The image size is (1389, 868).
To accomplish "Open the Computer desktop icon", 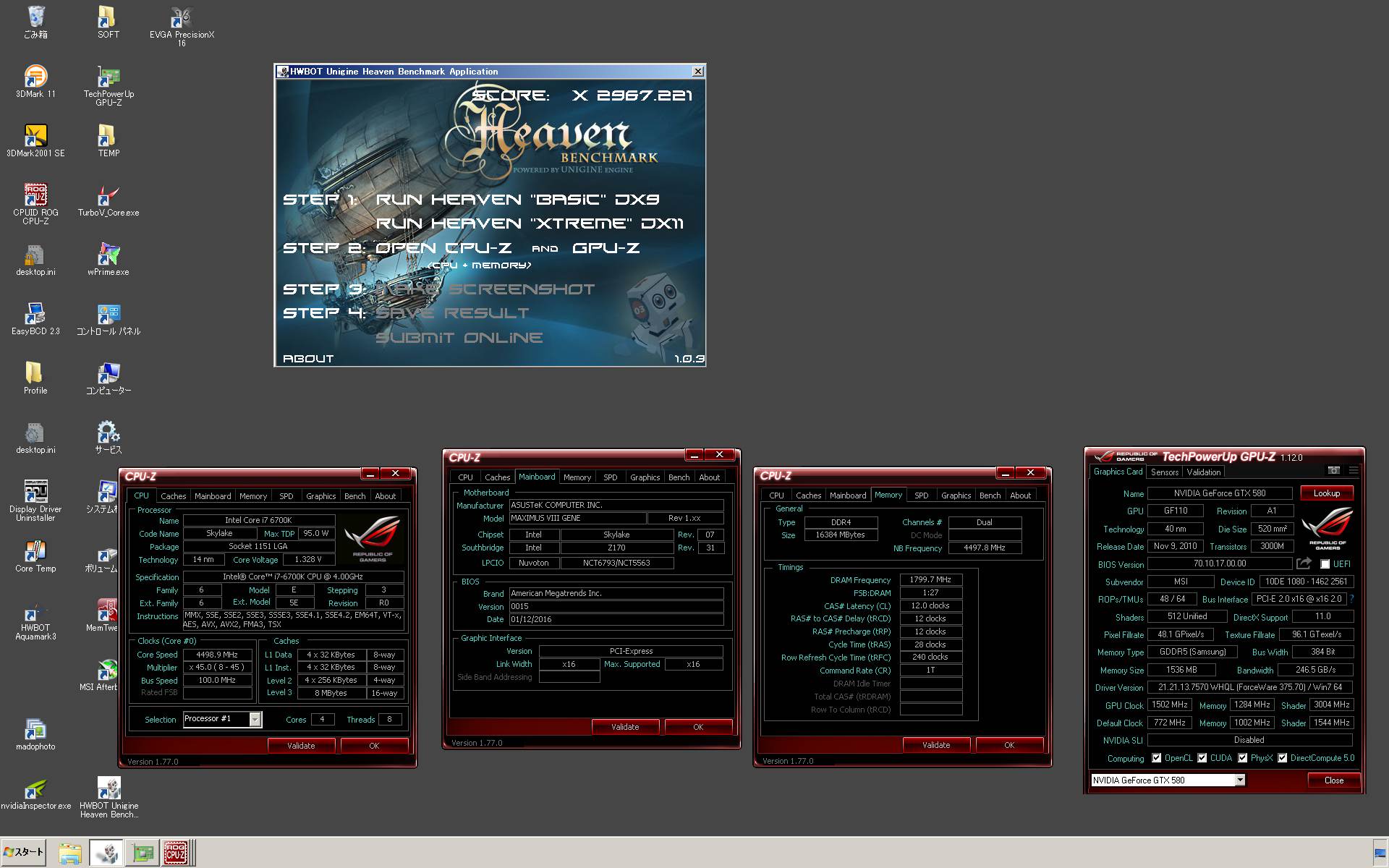I will 109,378.
